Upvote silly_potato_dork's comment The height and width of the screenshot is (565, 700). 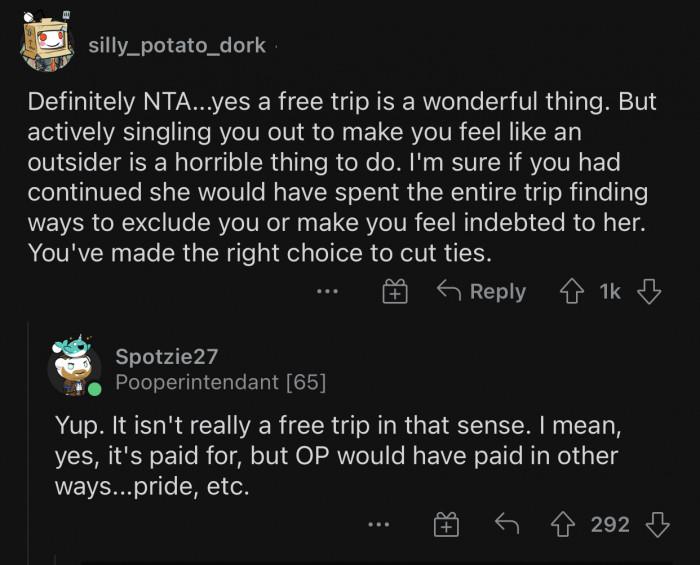[573, 292]
